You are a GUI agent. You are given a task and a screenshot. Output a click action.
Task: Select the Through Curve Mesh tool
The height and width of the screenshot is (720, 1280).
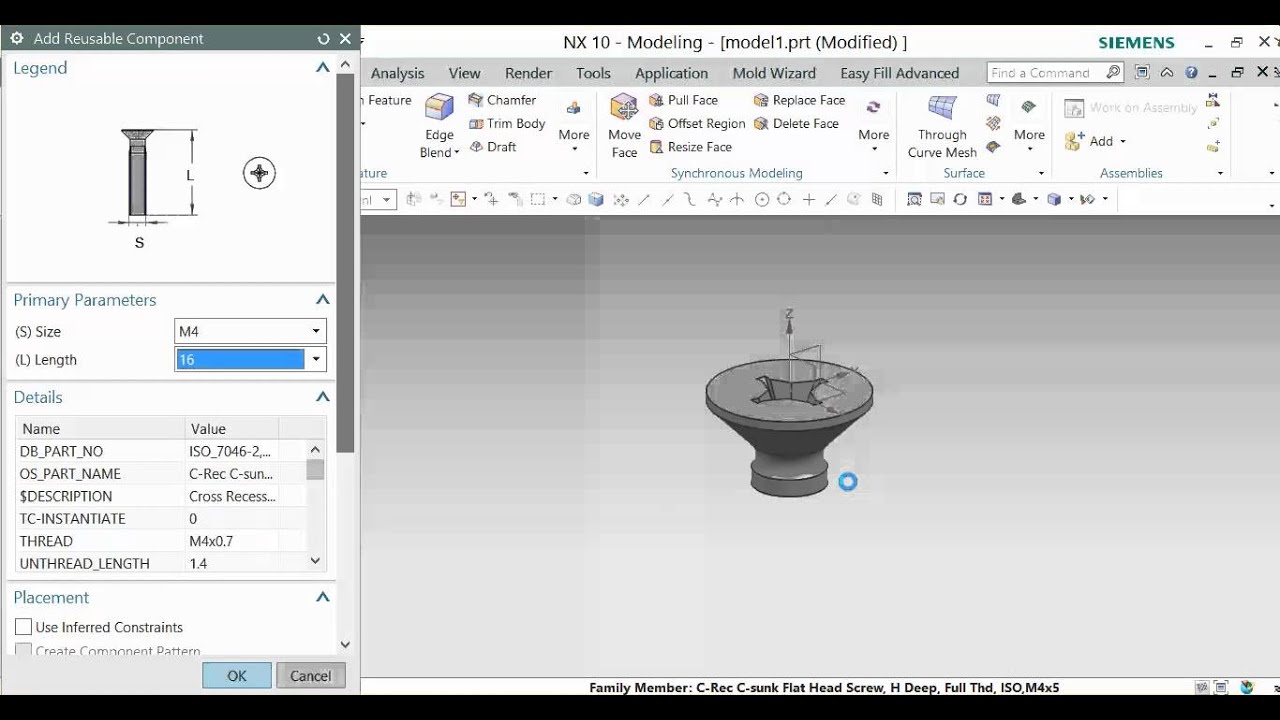click(x=942, y=126)
